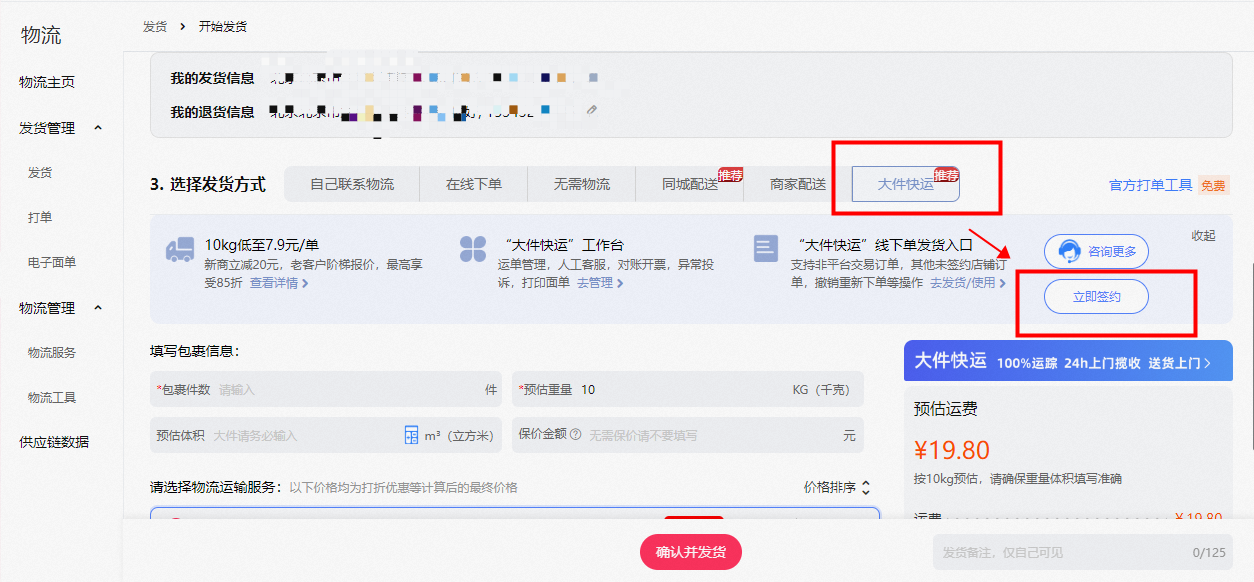Toggle 价格排序 sorting
Viewport: 1254px width, 582px height.
tap(837, 488)
